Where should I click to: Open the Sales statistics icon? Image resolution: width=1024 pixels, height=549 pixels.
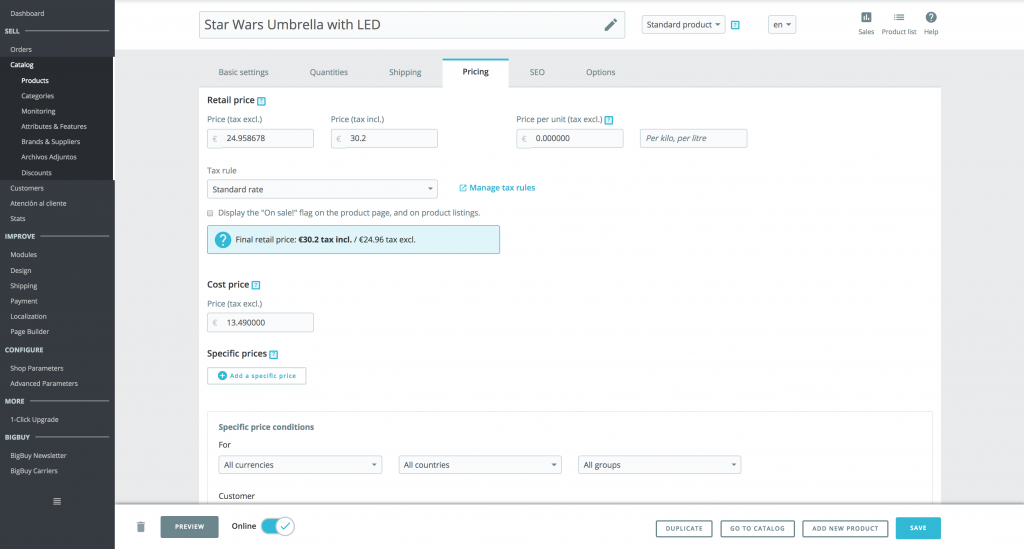pyautogui.click(x=866, y=18)
